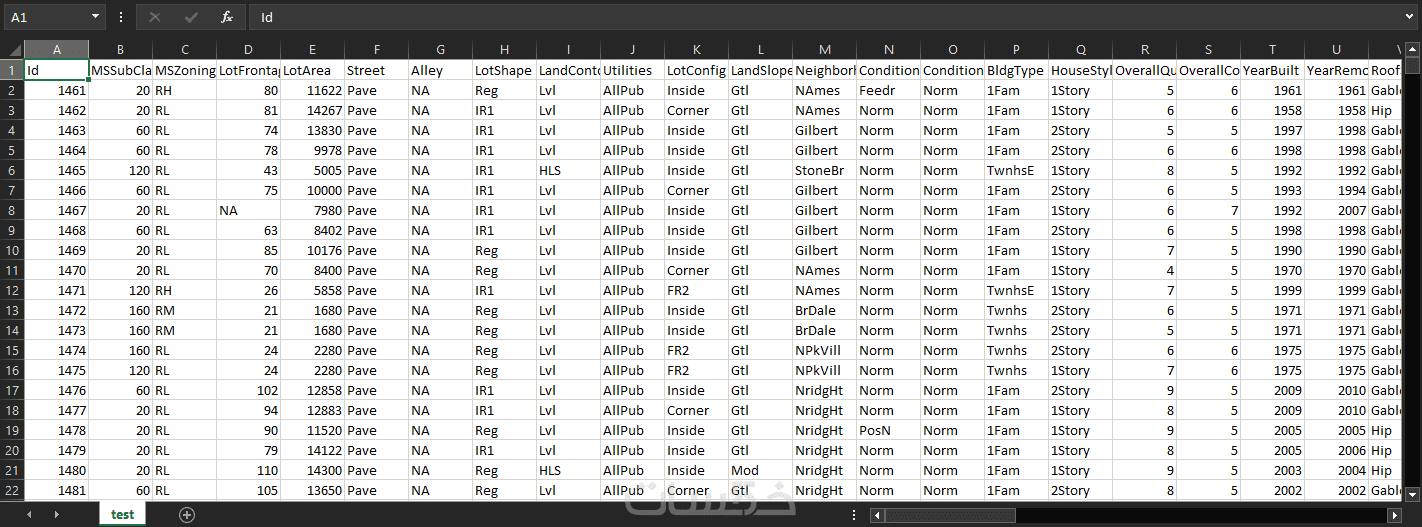
Task: Click the next sheet navigation arrow
Action: (56, 514)
